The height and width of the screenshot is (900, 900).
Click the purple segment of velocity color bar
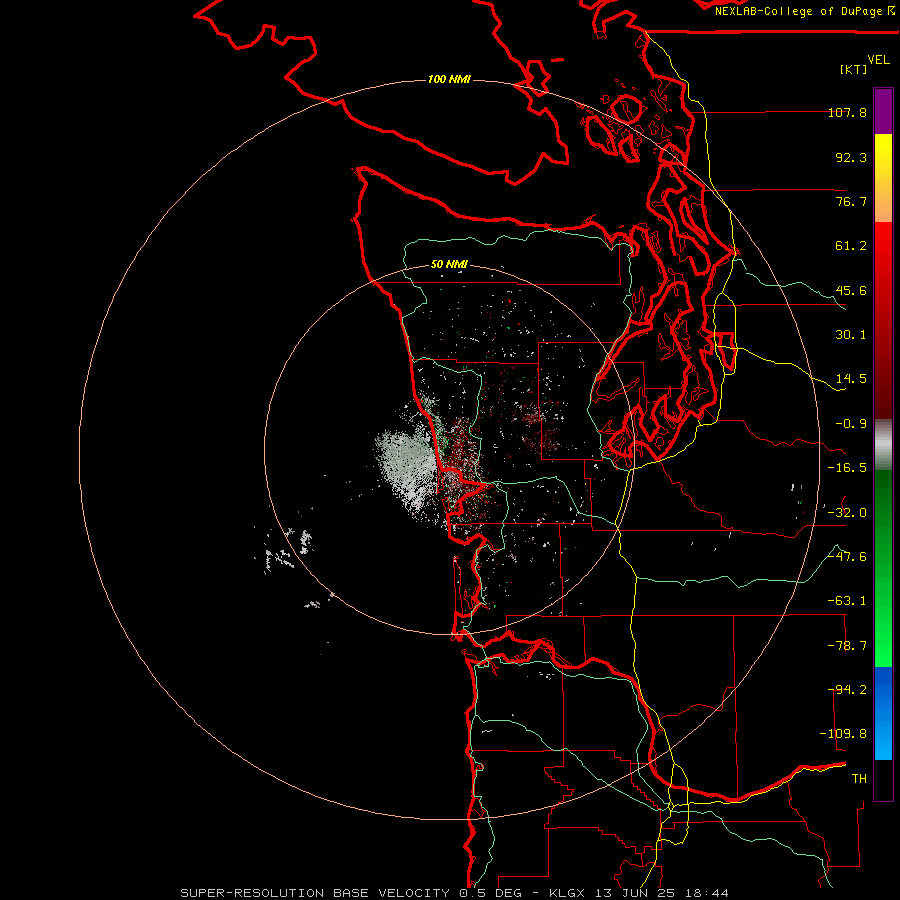[x=883, y=111]
